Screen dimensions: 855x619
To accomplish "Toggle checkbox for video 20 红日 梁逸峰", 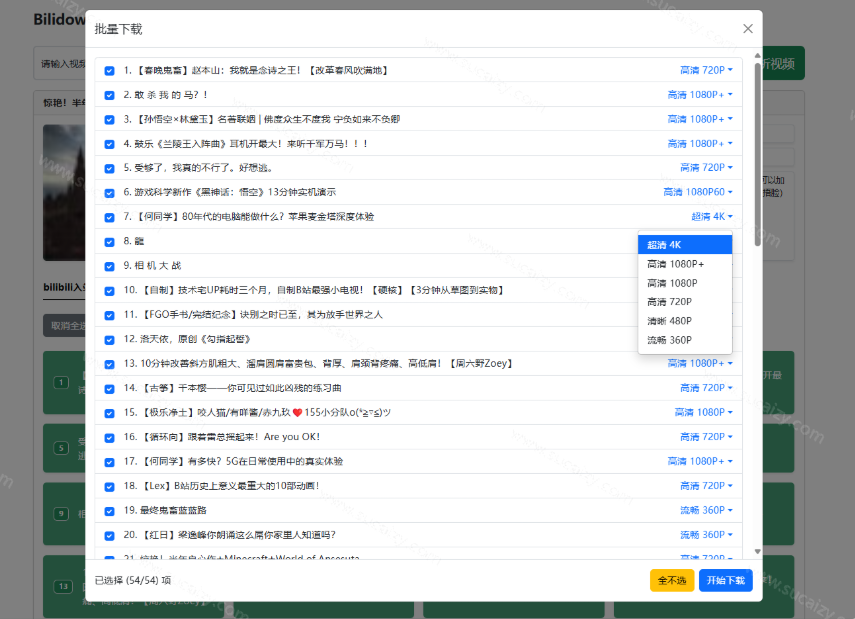I will click(110, 536).
